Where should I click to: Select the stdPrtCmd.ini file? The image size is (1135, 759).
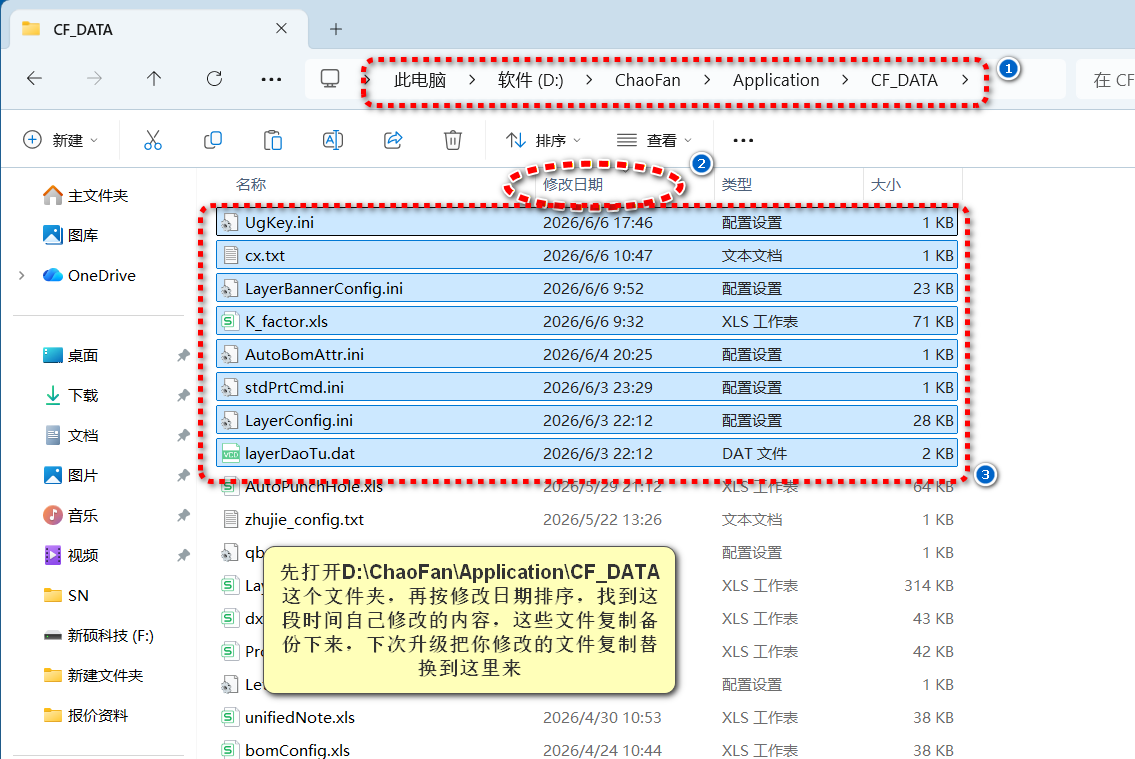click(x=586, y=387)
